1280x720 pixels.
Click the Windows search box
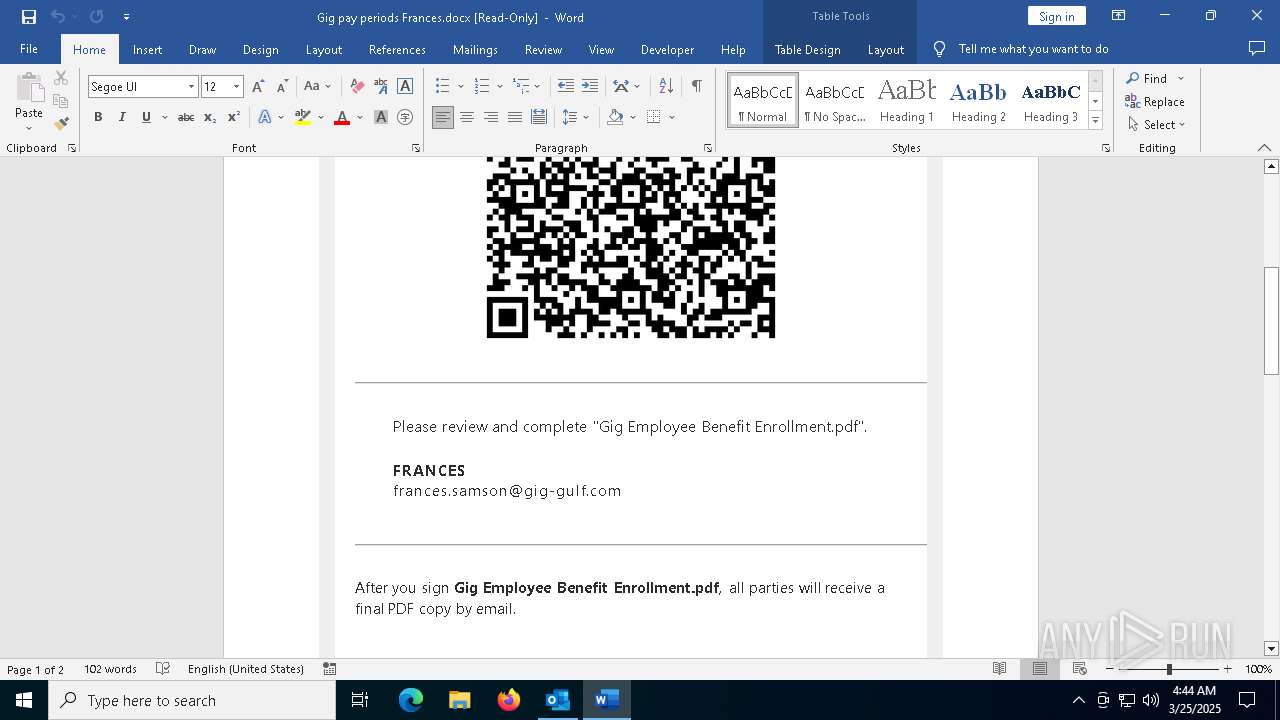pos(192,700)
